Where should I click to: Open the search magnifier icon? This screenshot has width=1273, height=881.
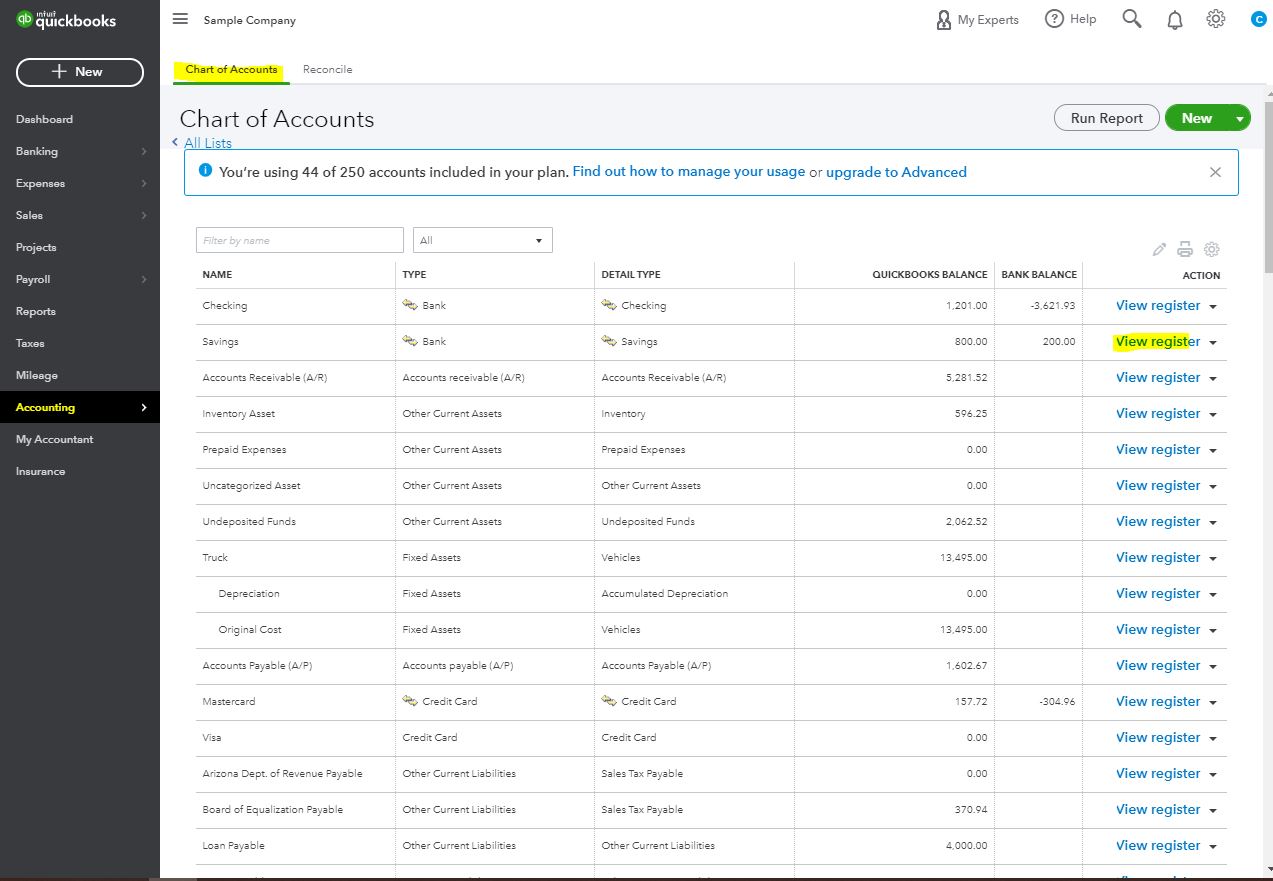tap(1131, 19)
